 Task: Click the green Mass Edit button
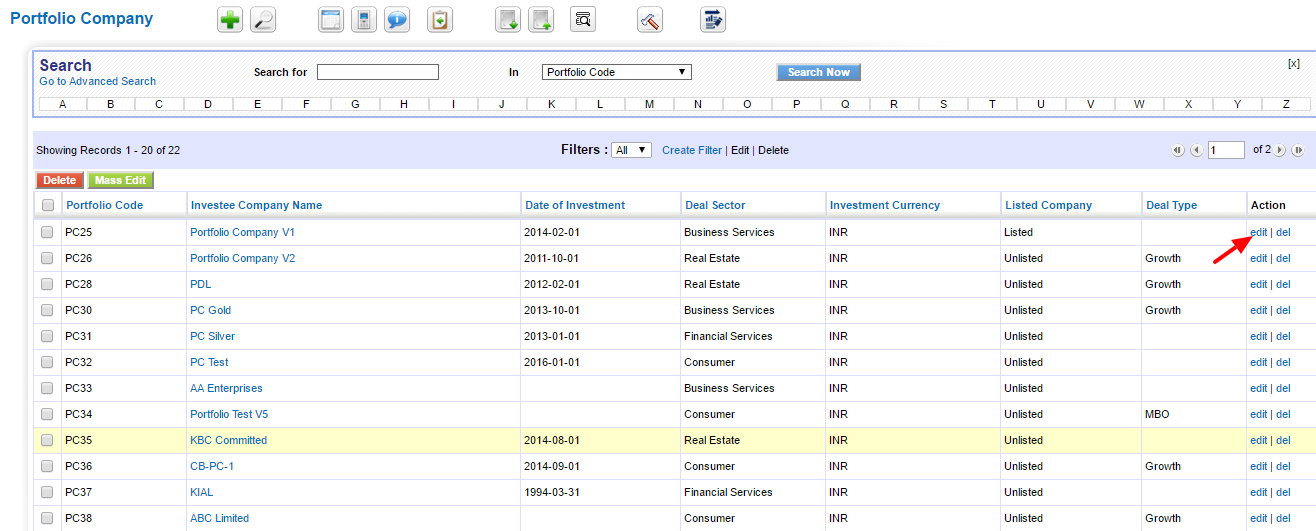(x=121, y=180)
